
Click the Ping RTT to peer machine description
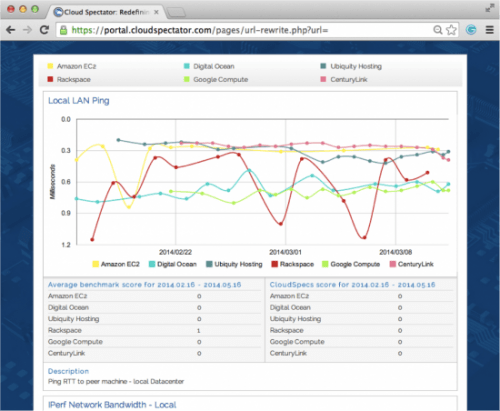pos(116,381)
